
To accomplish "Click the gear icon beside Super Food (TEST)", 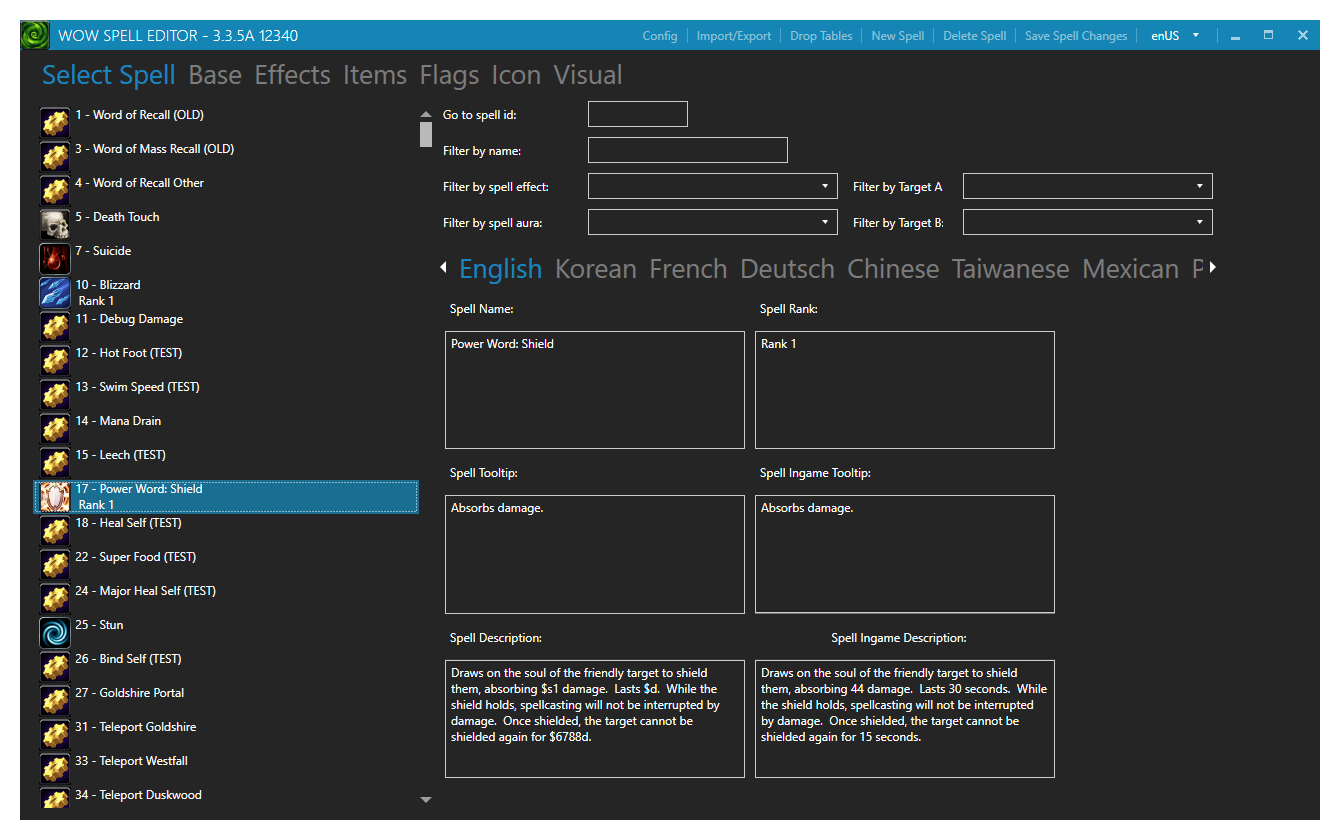I will click(55, 564).
